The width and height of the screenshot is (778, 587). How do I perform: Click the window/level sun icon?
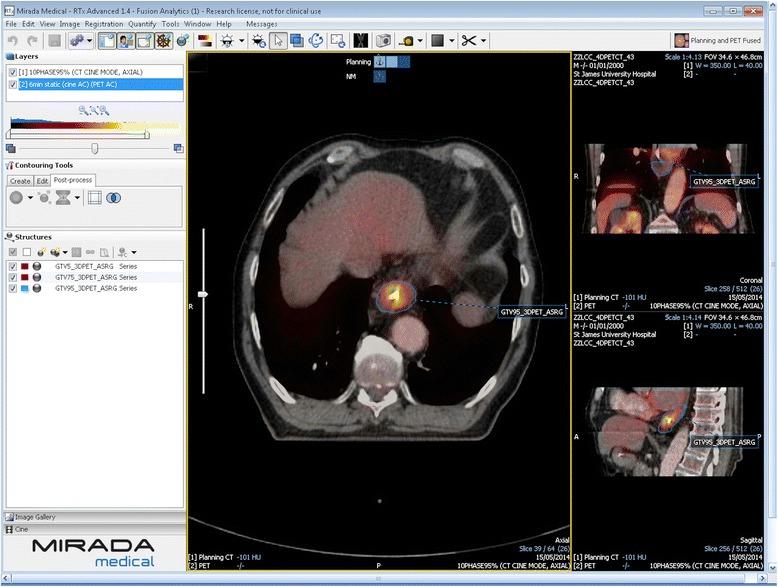point(227,41)
